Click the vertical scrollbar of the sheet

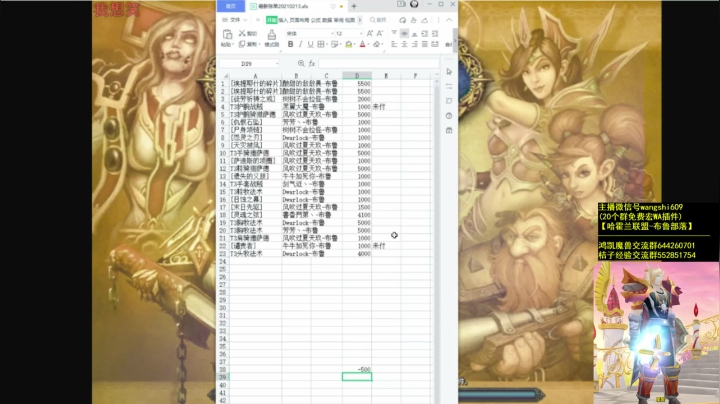tap(436, 239)
